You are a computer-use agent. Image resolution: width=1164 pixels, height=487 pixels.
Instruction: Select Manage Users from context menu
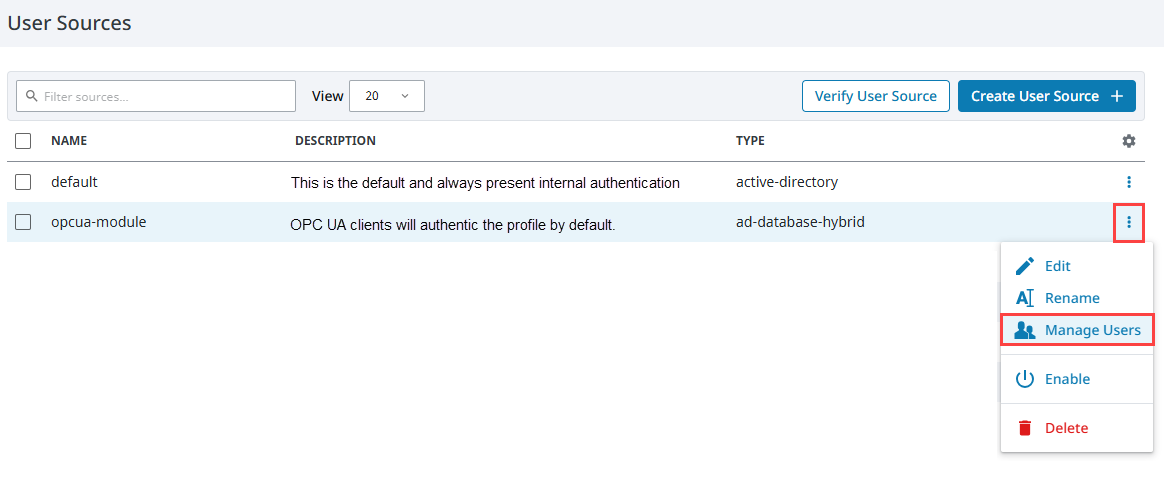point(1077,330)
